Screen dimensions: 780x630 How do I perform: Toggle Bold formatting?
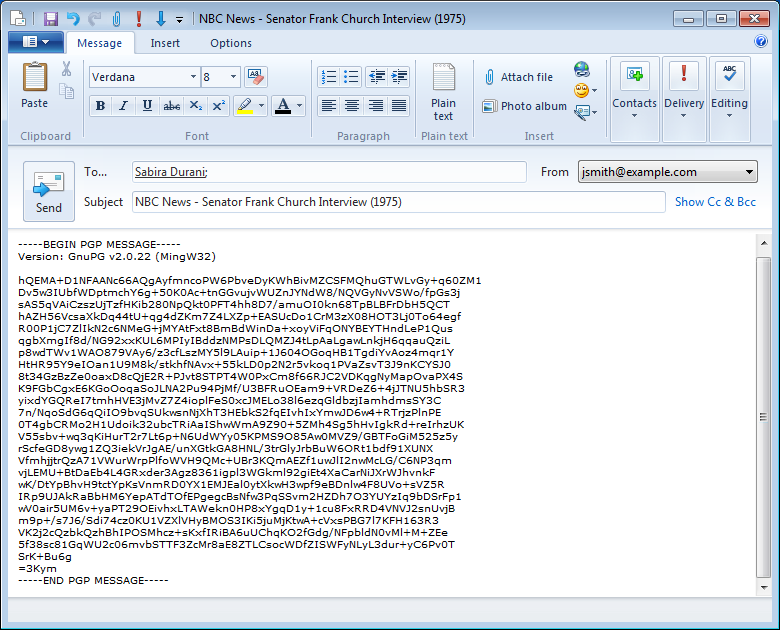pyautogui.click(x=100, y=105)
